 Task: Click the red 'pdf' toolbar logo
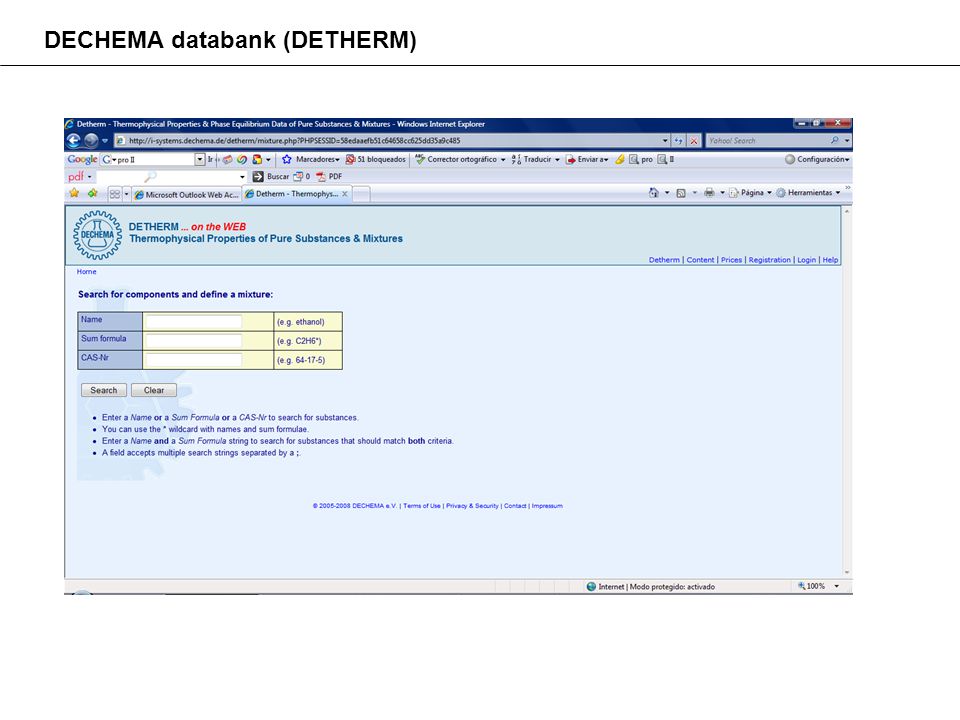point(76,176)
